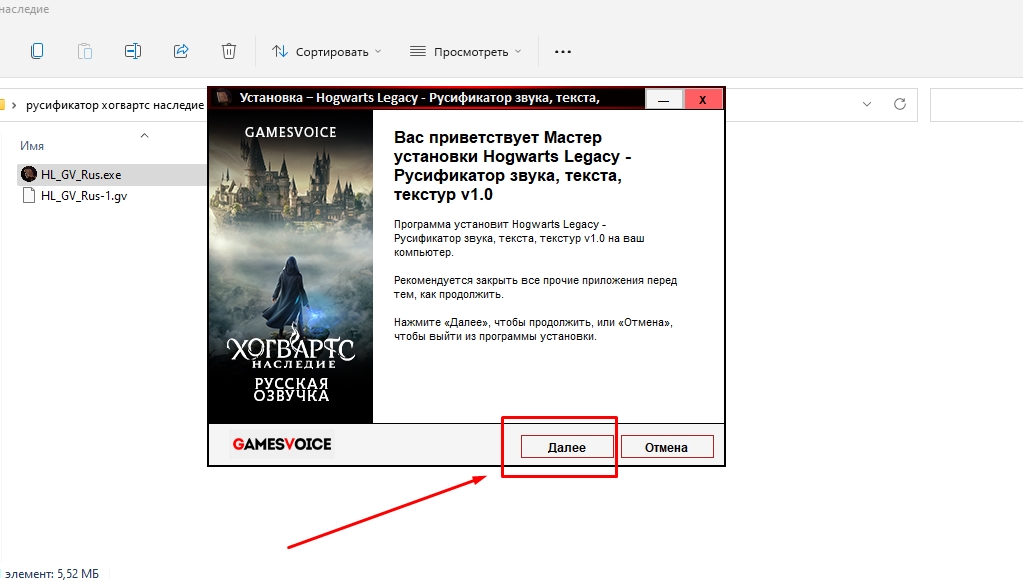Click the Share icon in Explorer toolbar

pos(181,51)
